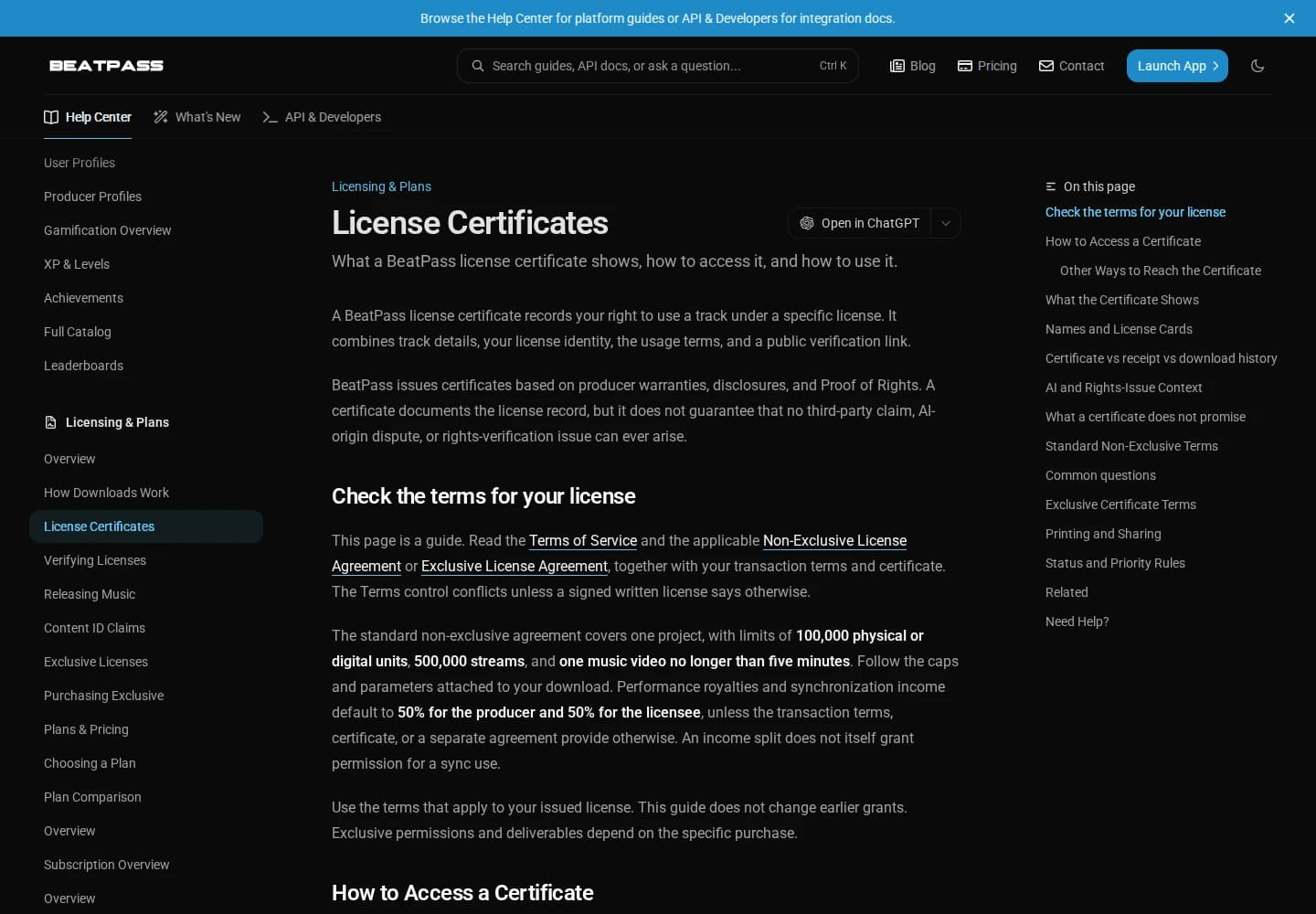Open the Exclusive License Agreement link
Image resolution: width=1316 pixels, height=914 pixels.
pyautogui.click(x=515, y=566)
